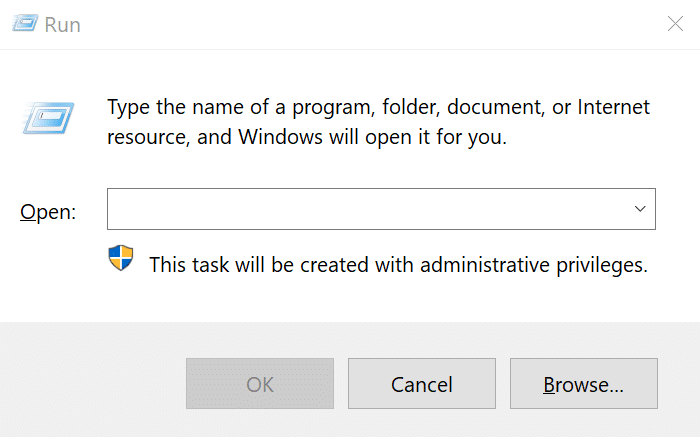Image resolution: width=700 pixels, height=437 pixels.
Task: Click the "resource, and Windows will open" line
Action: coord(307,138)
